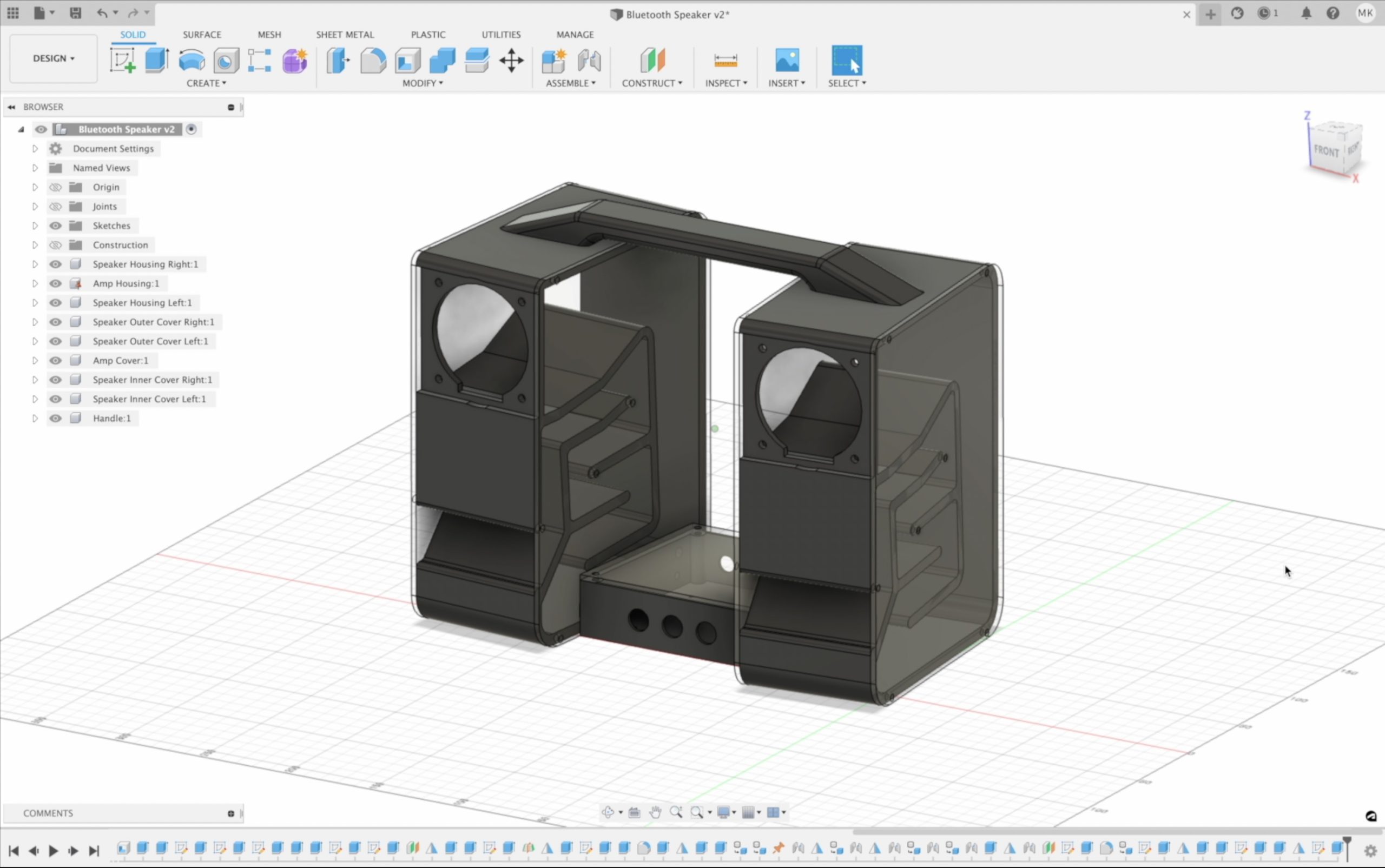Image resolution: width=1385 pixels, height=868 pixels.
Task: Select the Create Sketch tool
Action: [122, 60]
